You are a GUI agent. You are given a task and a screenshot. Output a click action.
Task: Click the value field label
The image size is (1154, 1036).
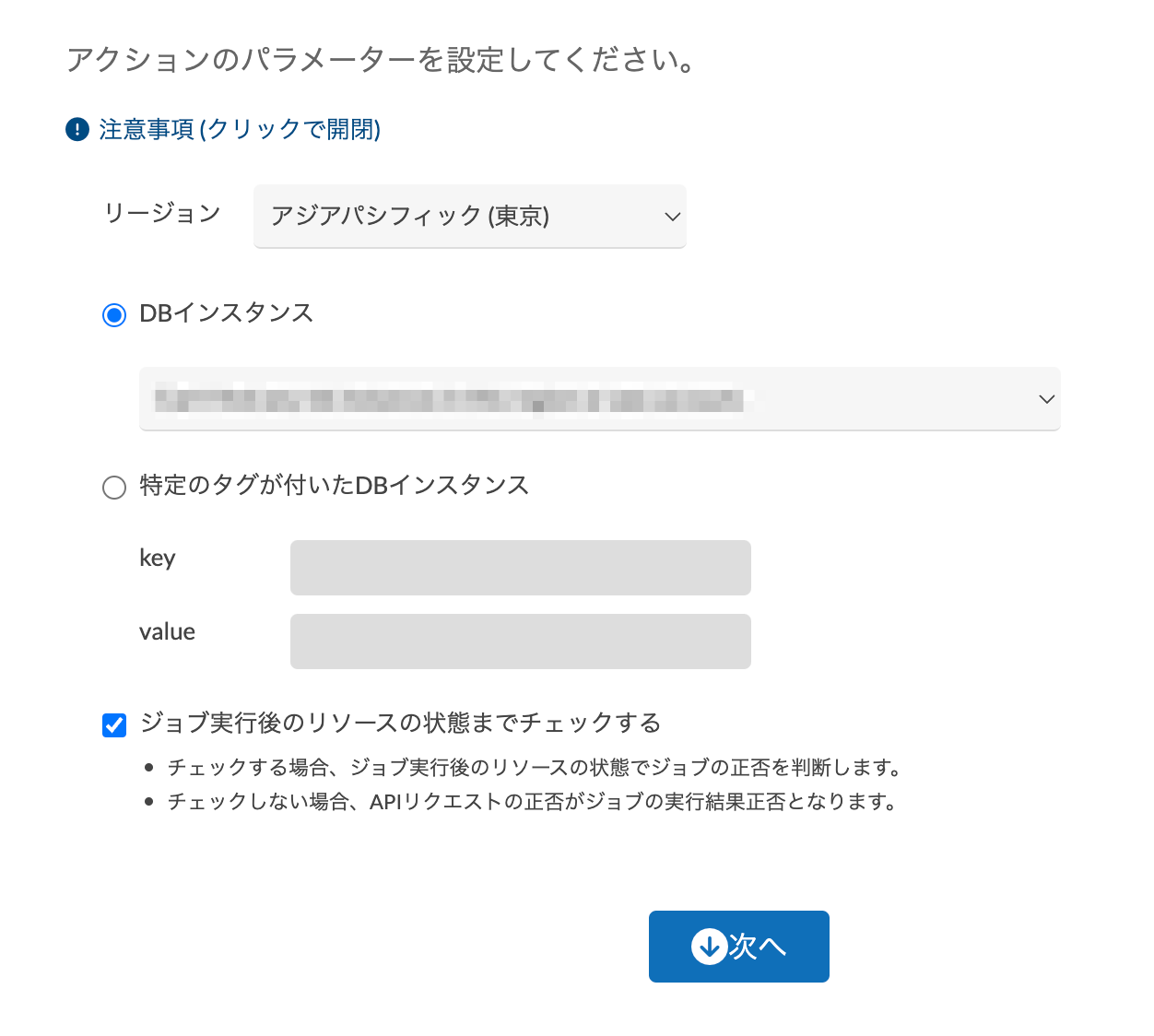pos(167,631)
